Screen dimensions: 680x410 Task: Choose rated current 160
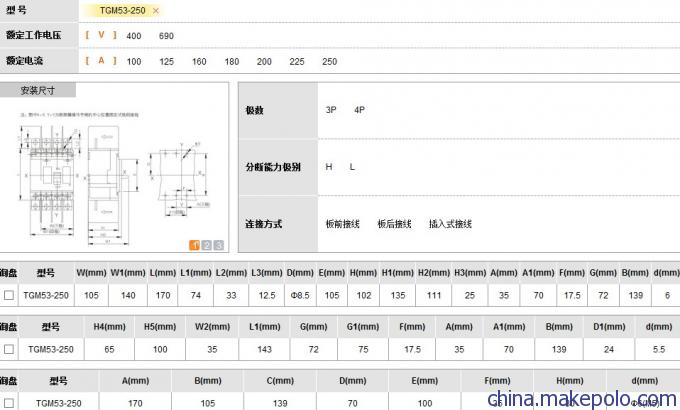click(199, 62)
